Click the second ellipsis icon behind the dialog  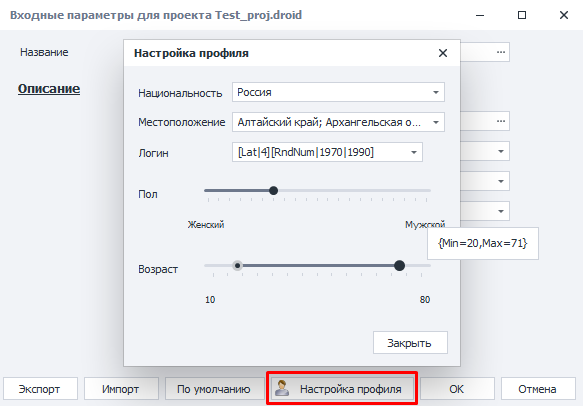[501, 121]
